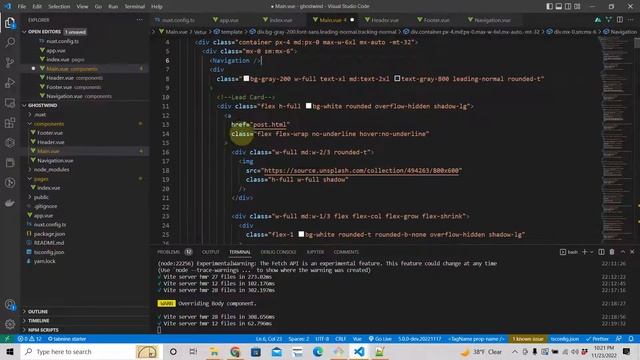Viewport: 640px width, 360px height.
Task: Click errors and warnings count in status bar
Action: (x=29, y=339)
